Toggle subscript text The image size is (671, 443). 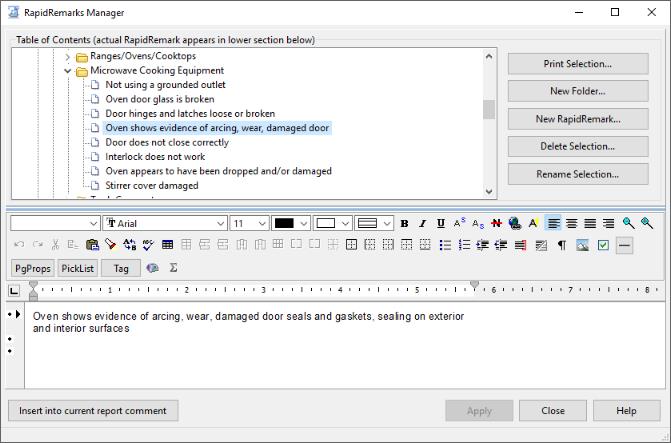click(x=478, y=223)
